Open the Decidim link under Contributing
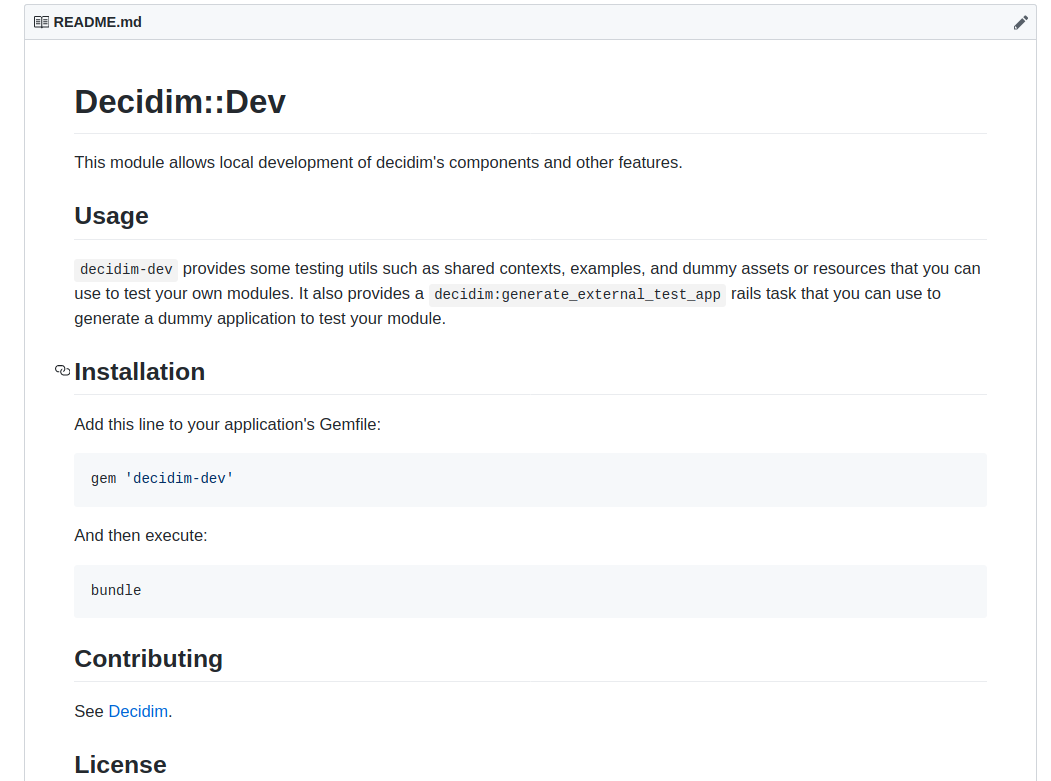This screenshot has height=781, width=1051. point(138,711)
